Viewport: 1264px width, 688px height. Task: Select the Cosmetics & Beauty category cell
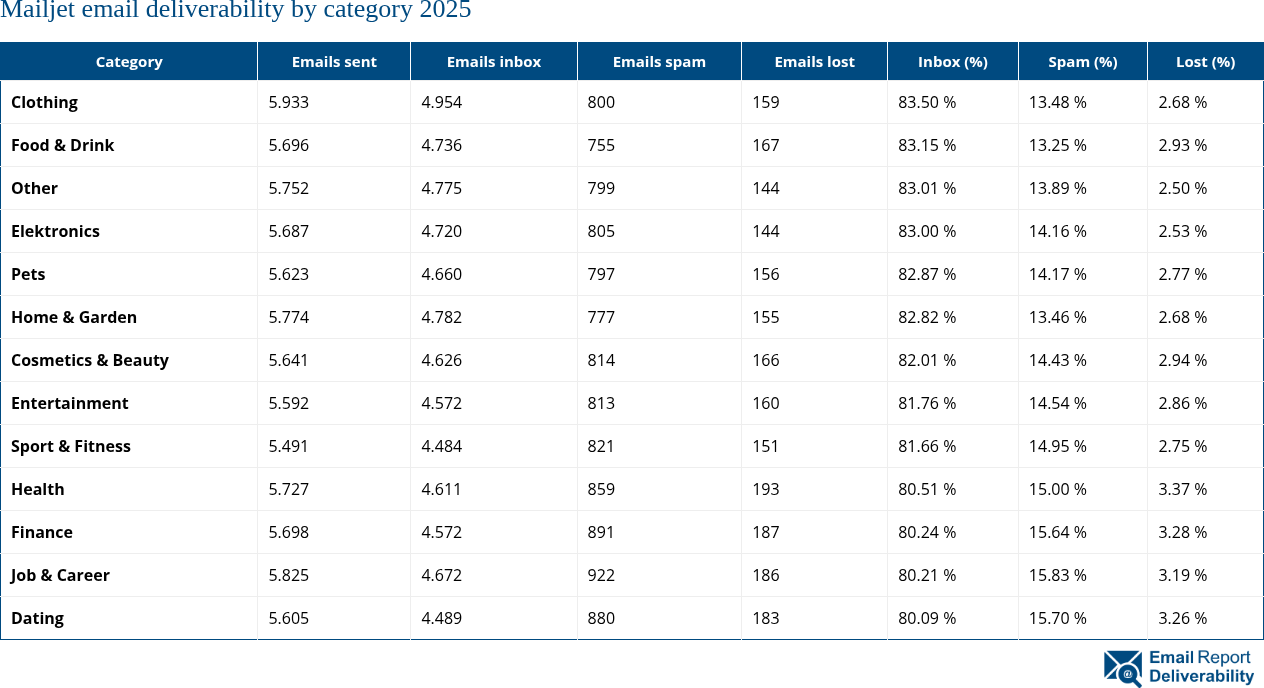click(129, 360)
